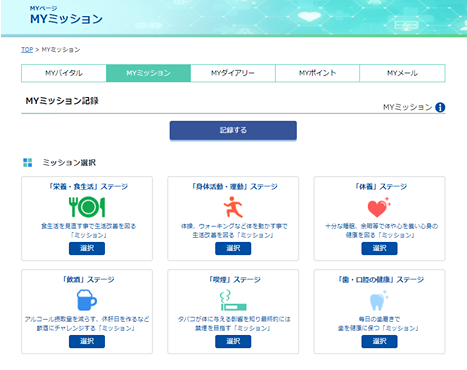Go to the MYメール tab
467x370 pixels.
tap(402, 73)
